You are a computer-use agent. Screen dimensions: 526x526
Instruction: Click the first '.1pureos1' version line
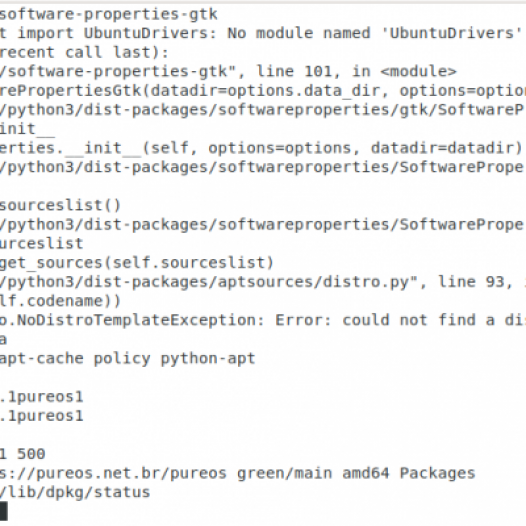pos(41,397)
